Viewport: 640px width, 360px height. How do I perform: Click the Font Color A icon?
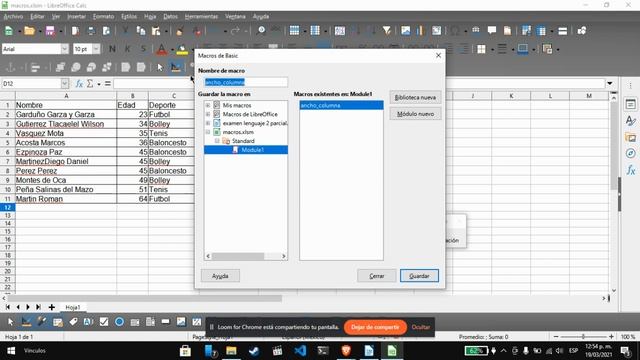click(162, 49)
